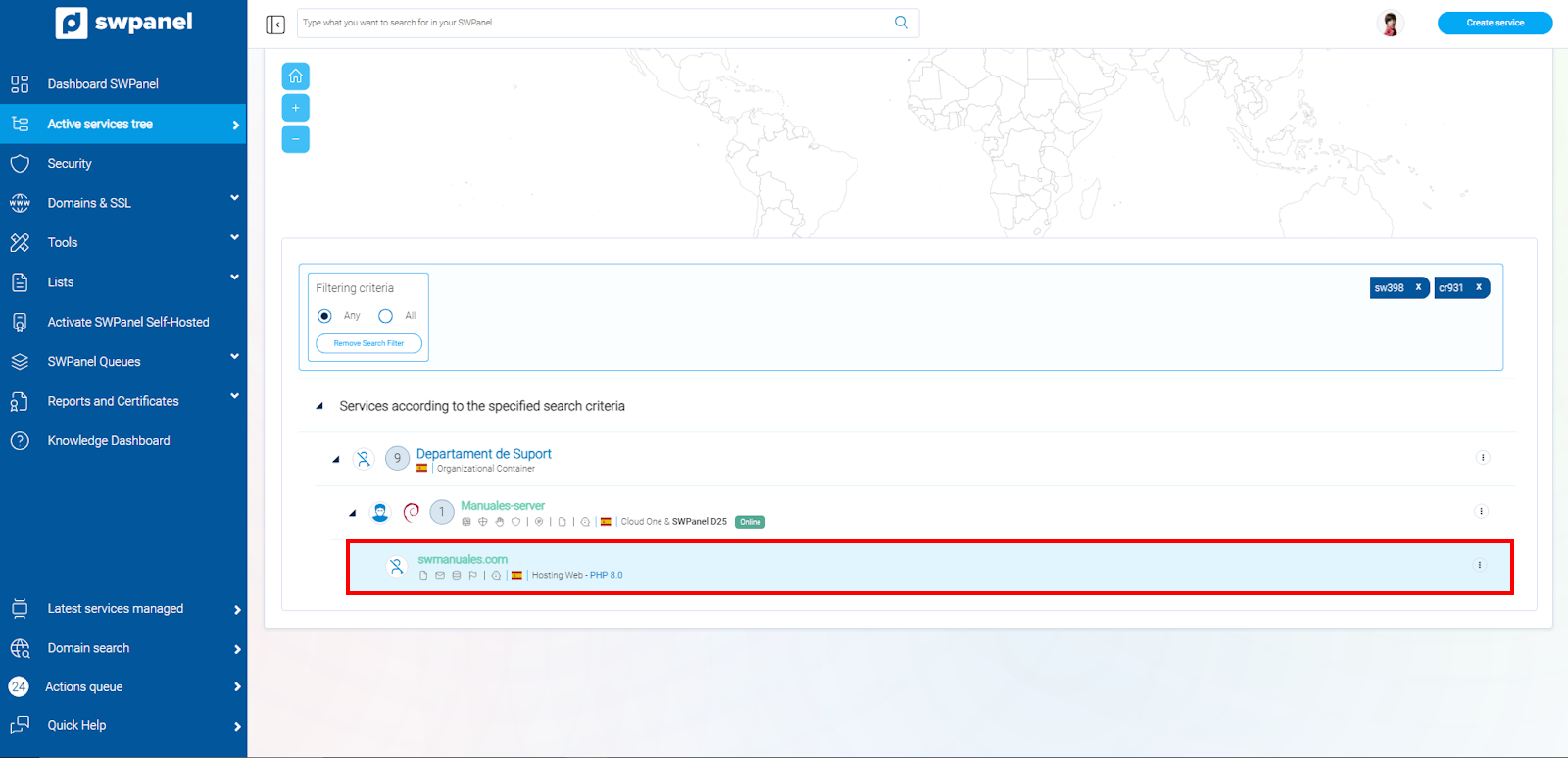Viewport: 1568px width, 758px height.
Task: Click the magnifier search icon
Action: (901, 23)
